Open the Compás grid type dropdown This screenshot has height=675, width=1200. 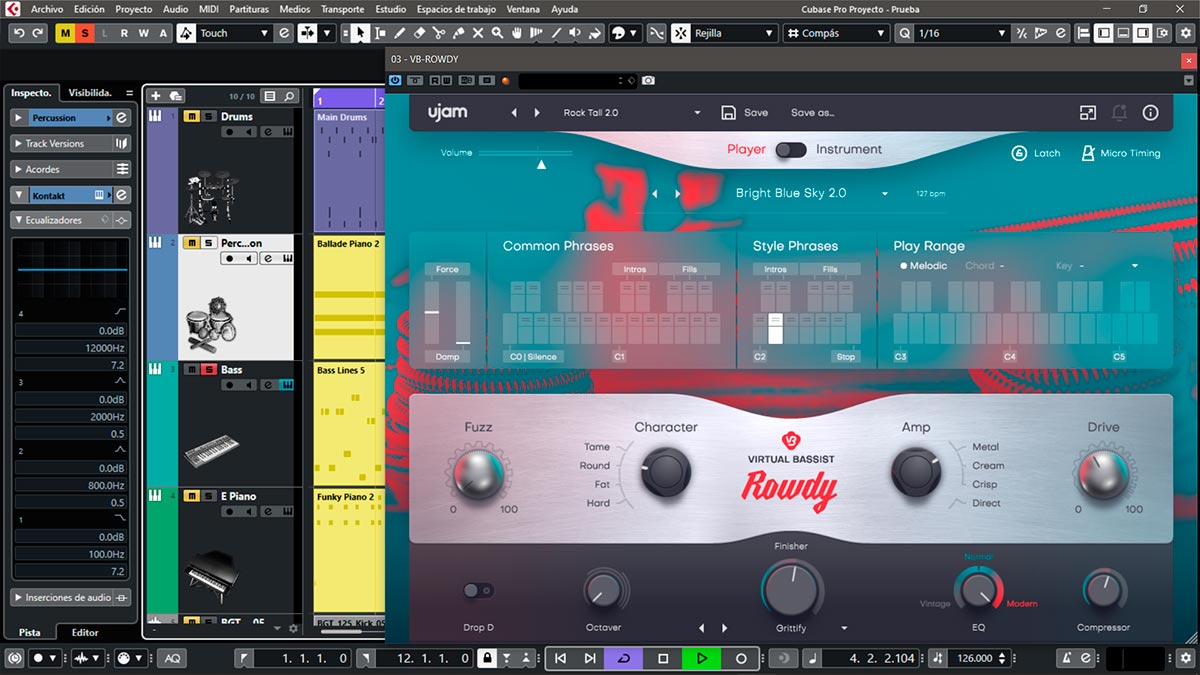pyautogui.click(x=835, y=33)
